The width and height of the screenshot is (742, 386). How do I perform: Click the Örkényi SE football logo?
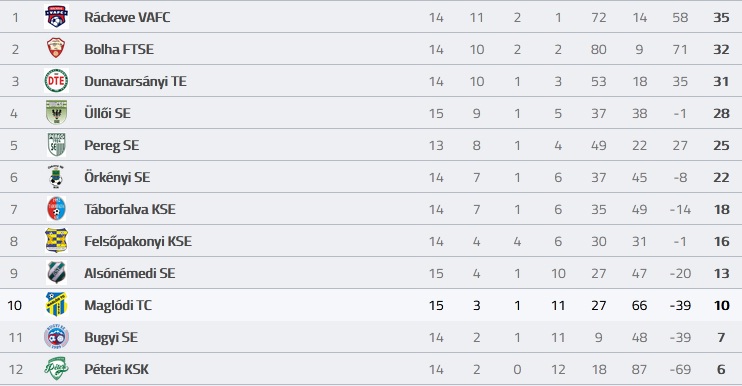click(56, 177)
